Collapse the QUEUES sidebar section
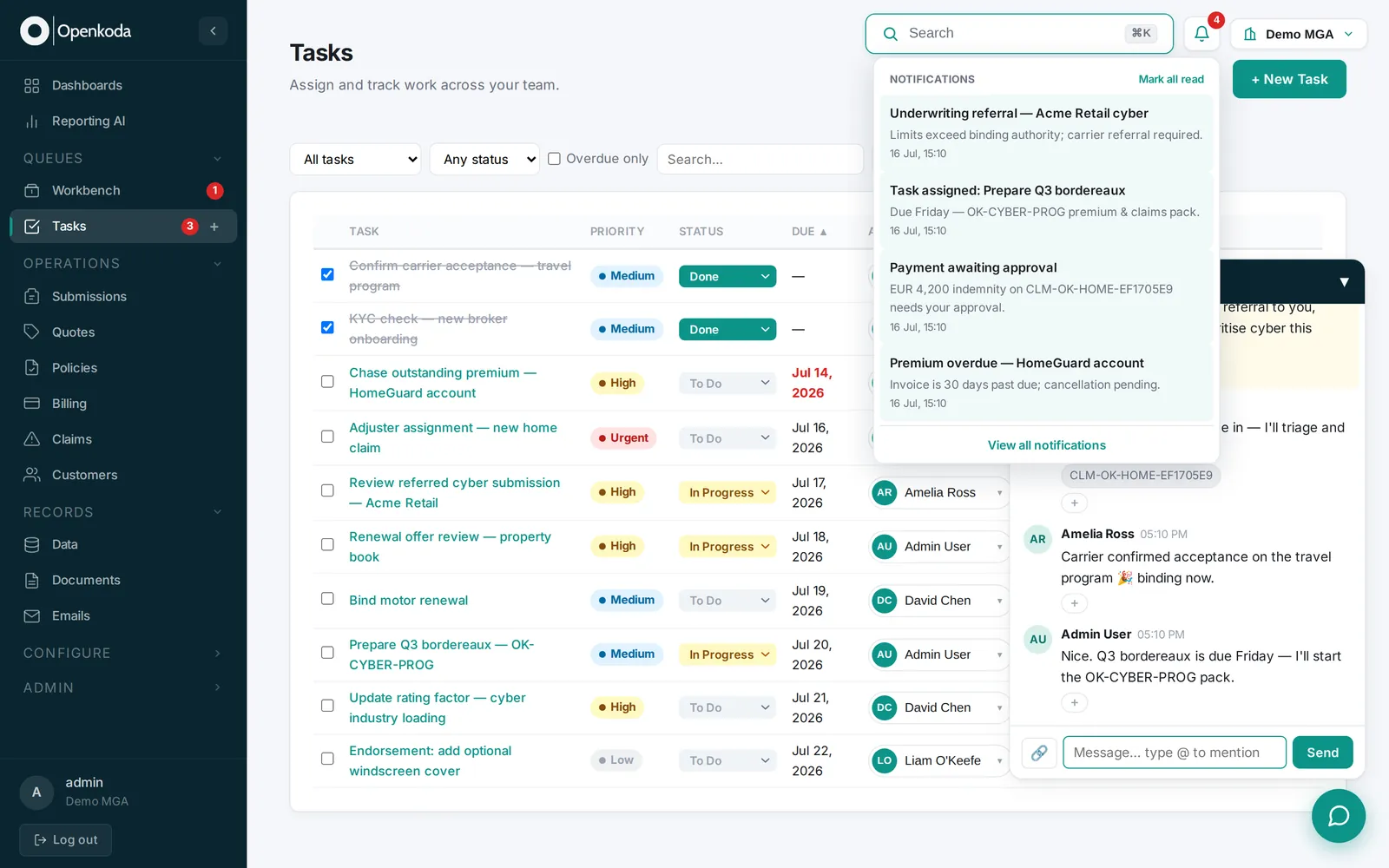Viewport: 1389px width, 868px height. (x=123, y=159)
